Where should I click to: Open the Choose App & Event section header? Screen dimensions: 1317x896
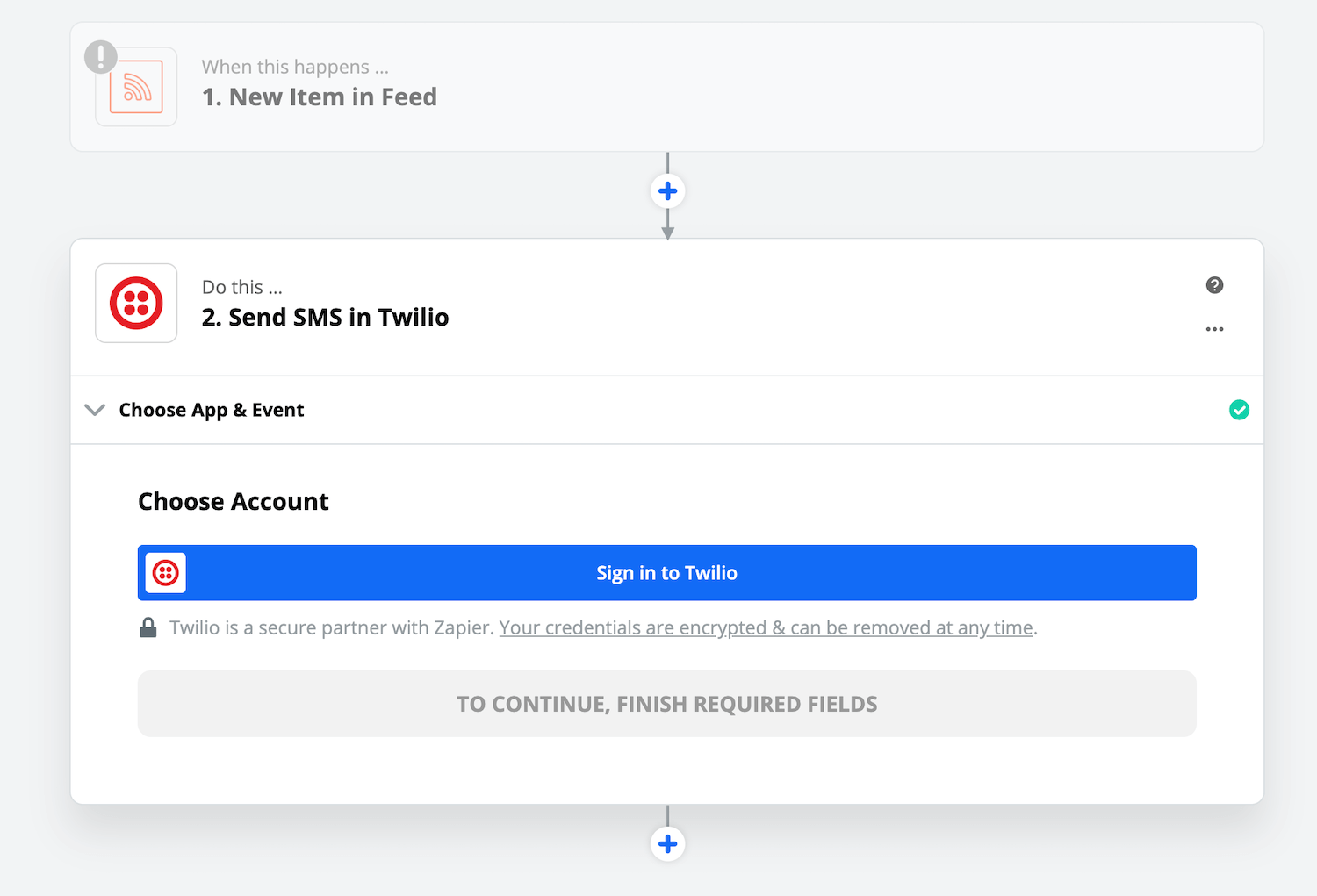667,410
